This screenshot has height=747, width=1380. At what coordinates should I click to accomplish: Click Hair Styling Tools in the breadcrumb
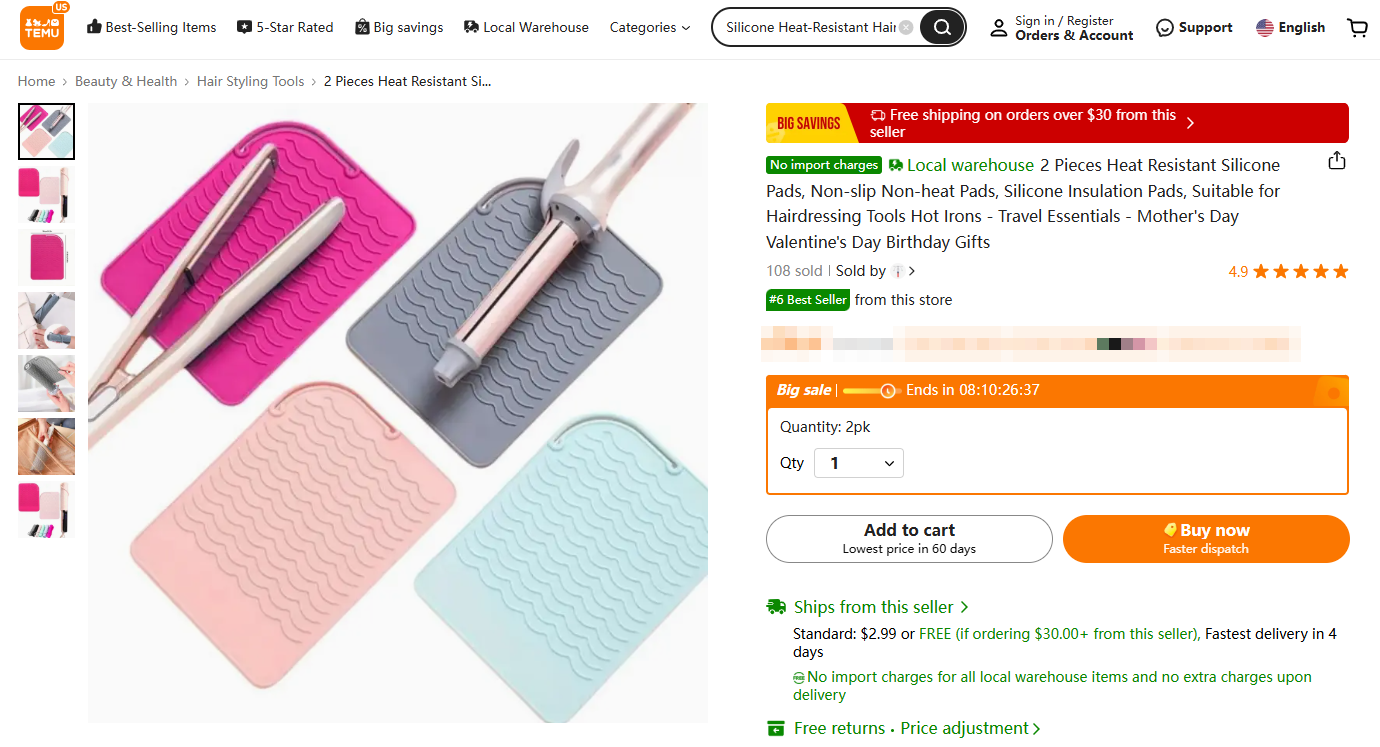(251, 81)
